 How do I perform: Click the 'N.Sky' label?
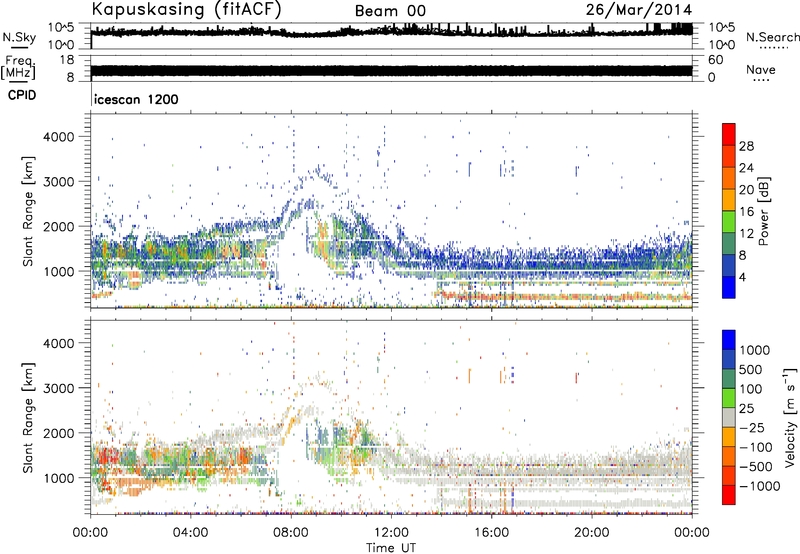19,37
